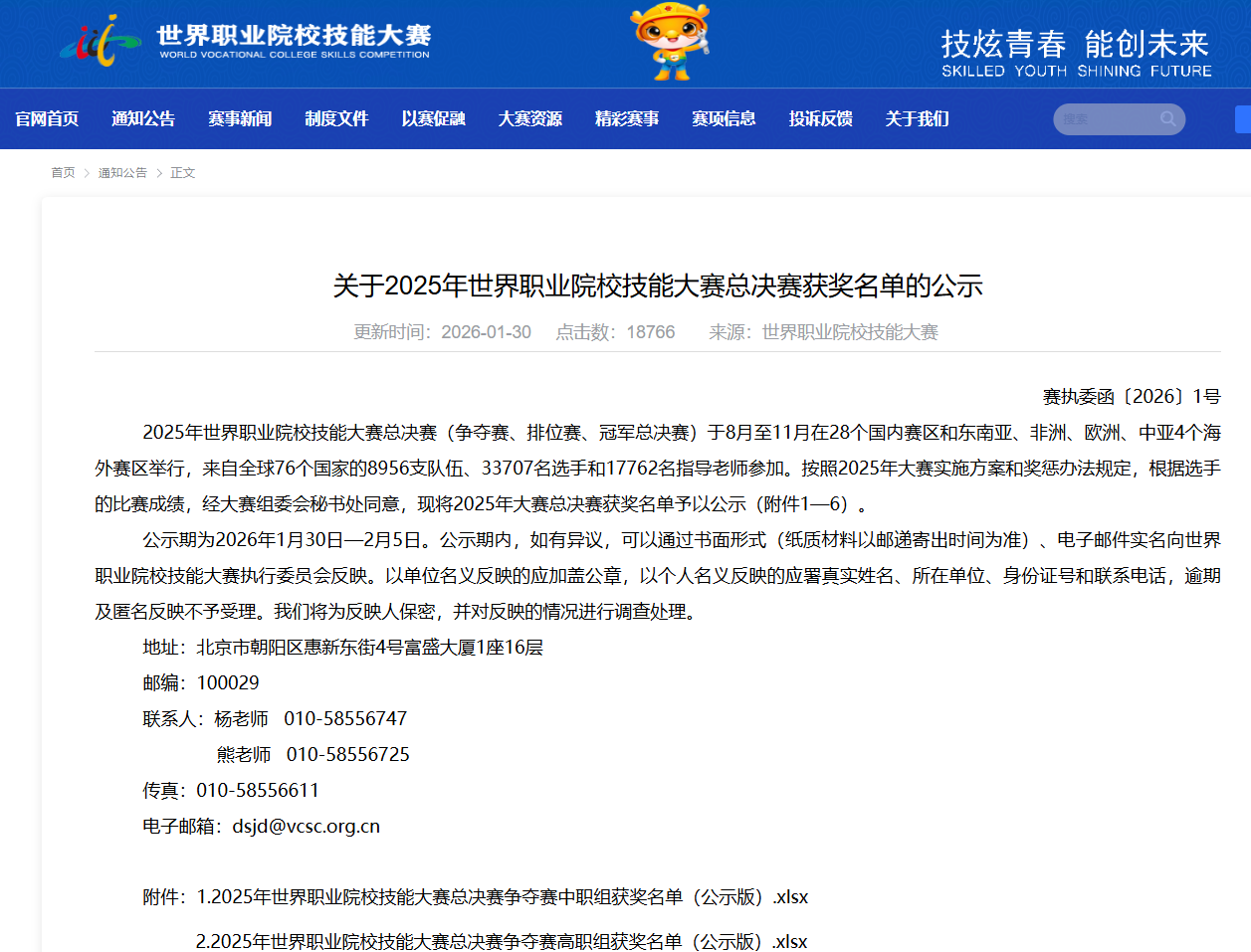Open the 赛项信息 menu entry
The height and width of the screenshot is (952, 1251).
tap(723, 118)
